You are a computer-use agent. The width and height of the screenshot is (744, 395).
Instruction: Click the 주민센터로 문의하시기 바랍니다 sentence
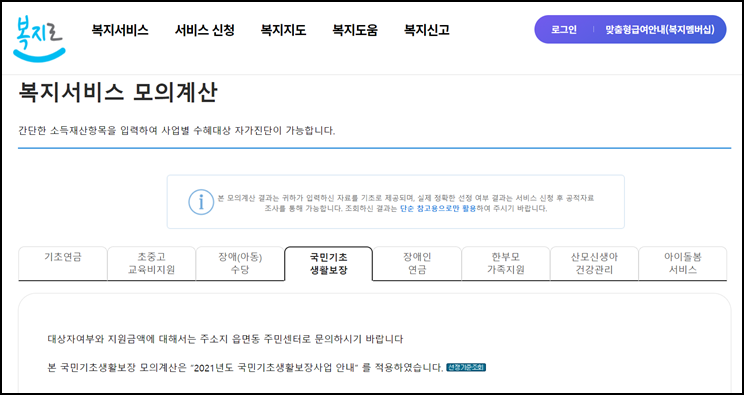pyautogui.click(x=225, y=339)
